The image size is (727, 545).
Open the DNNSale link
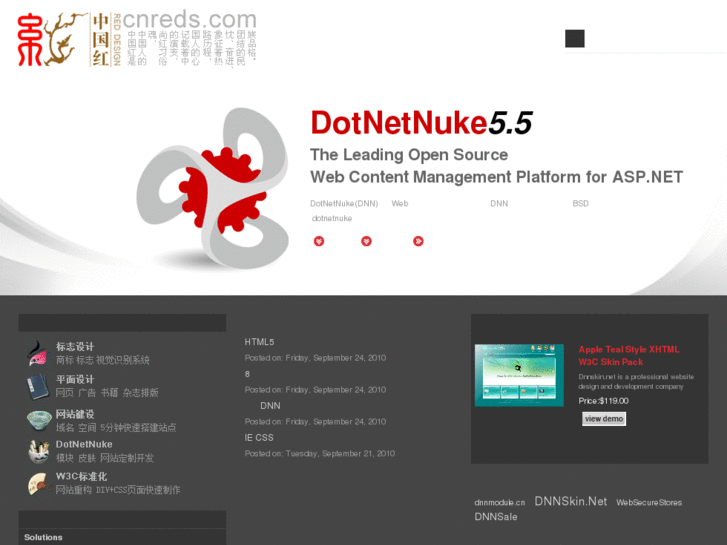(496, 517)
